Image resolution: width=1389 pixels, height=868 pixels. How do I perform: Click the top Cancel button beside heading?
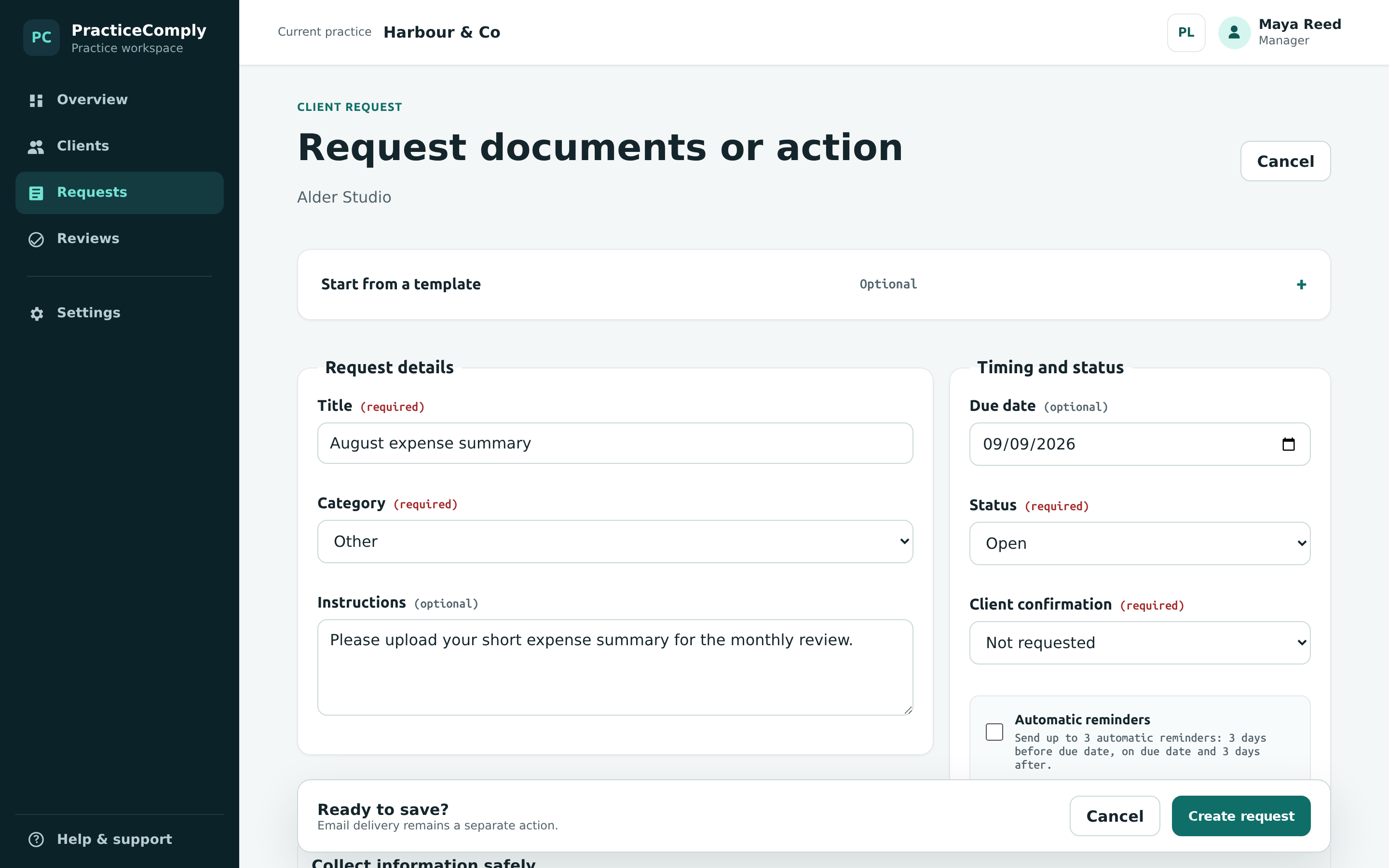pos(1285,162)
